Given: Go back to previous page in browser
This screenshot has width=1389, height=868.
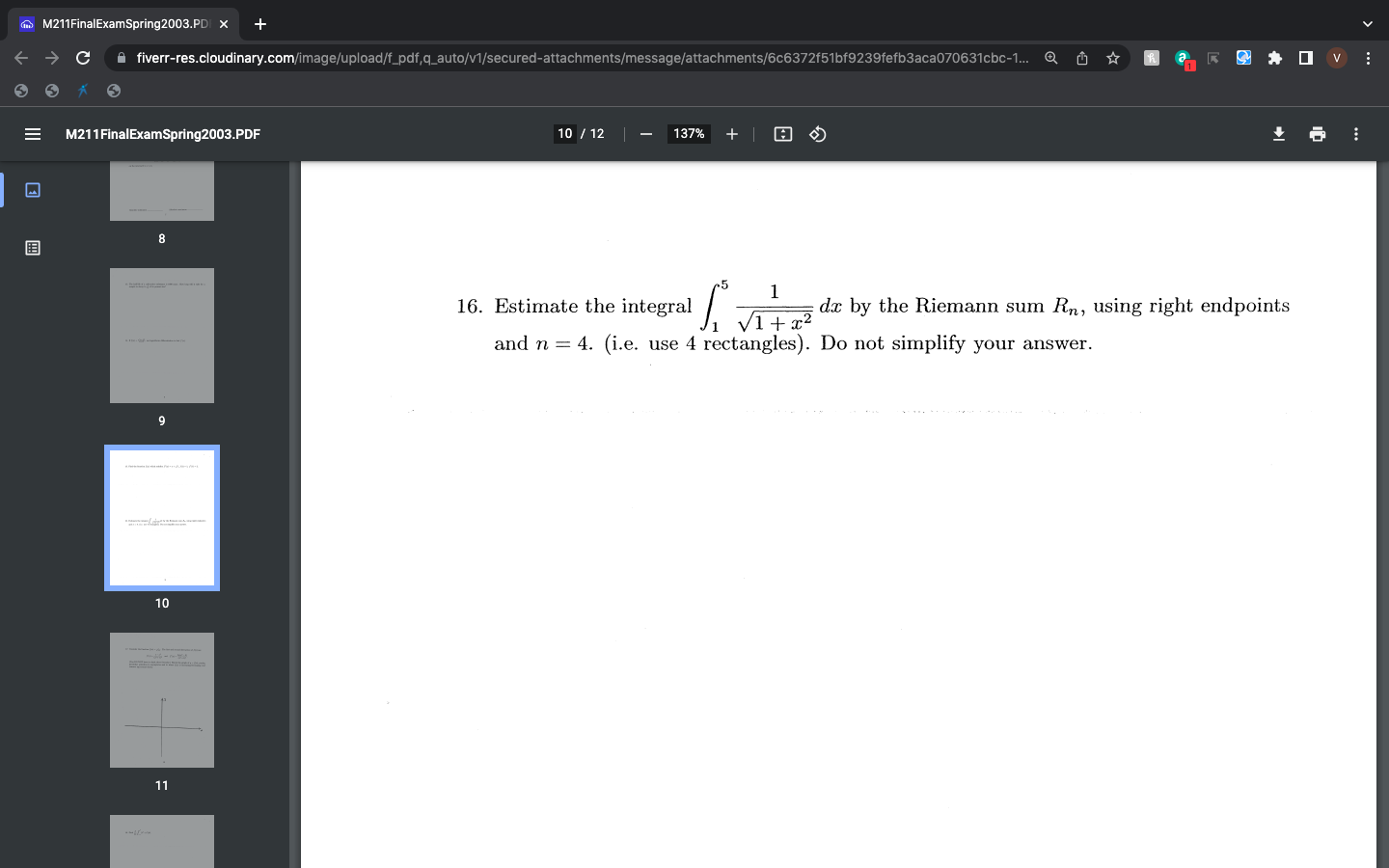Looking at the screenshot, I should point(21,58).
